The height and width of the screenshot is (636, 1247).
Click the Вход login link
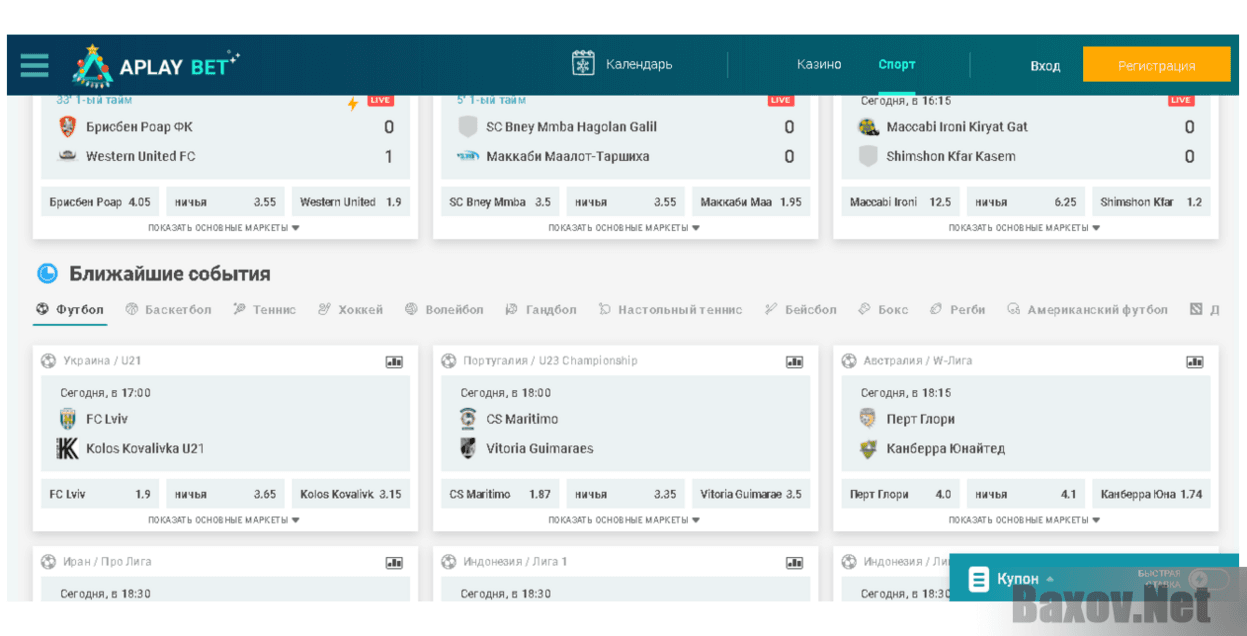coord(1045,66)
